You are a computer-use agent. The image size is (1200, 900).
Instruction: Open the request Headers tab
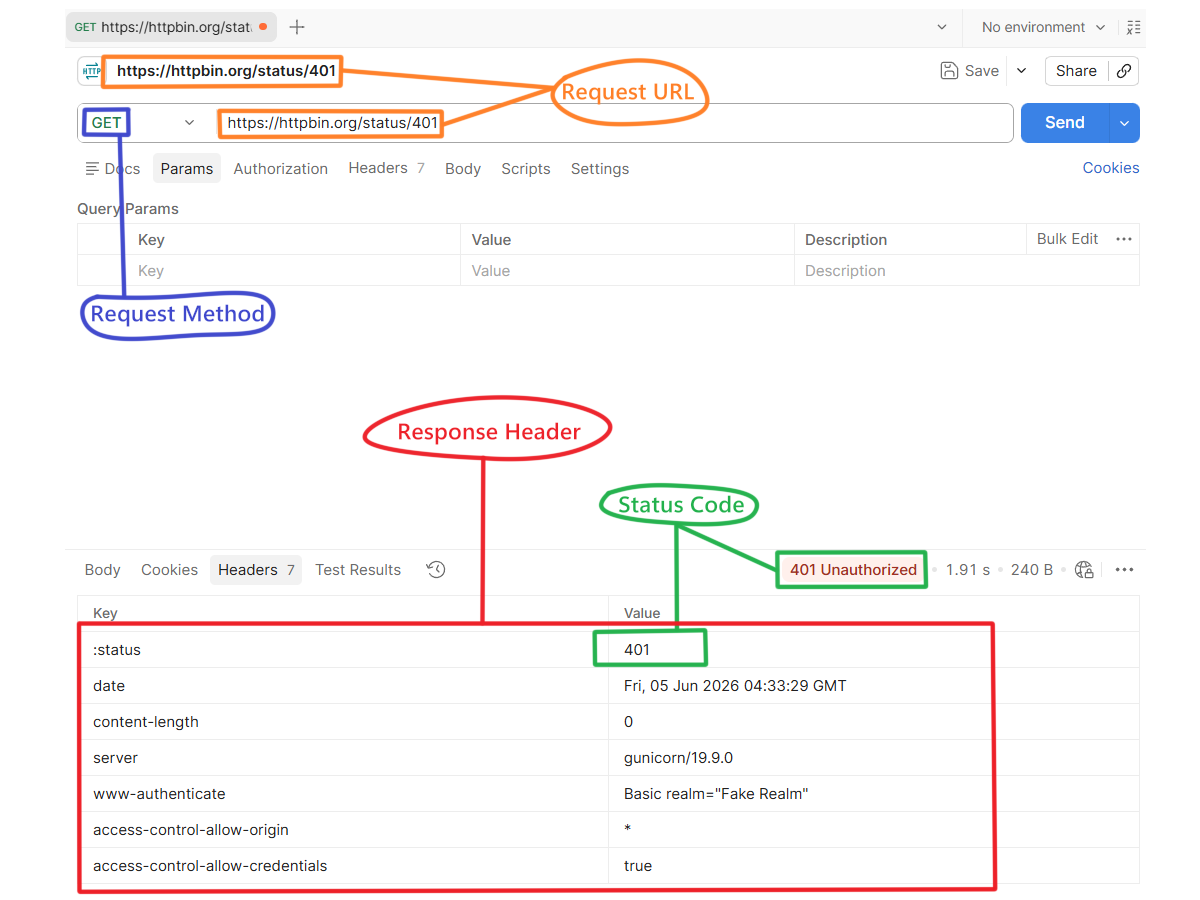coord(386,168)
